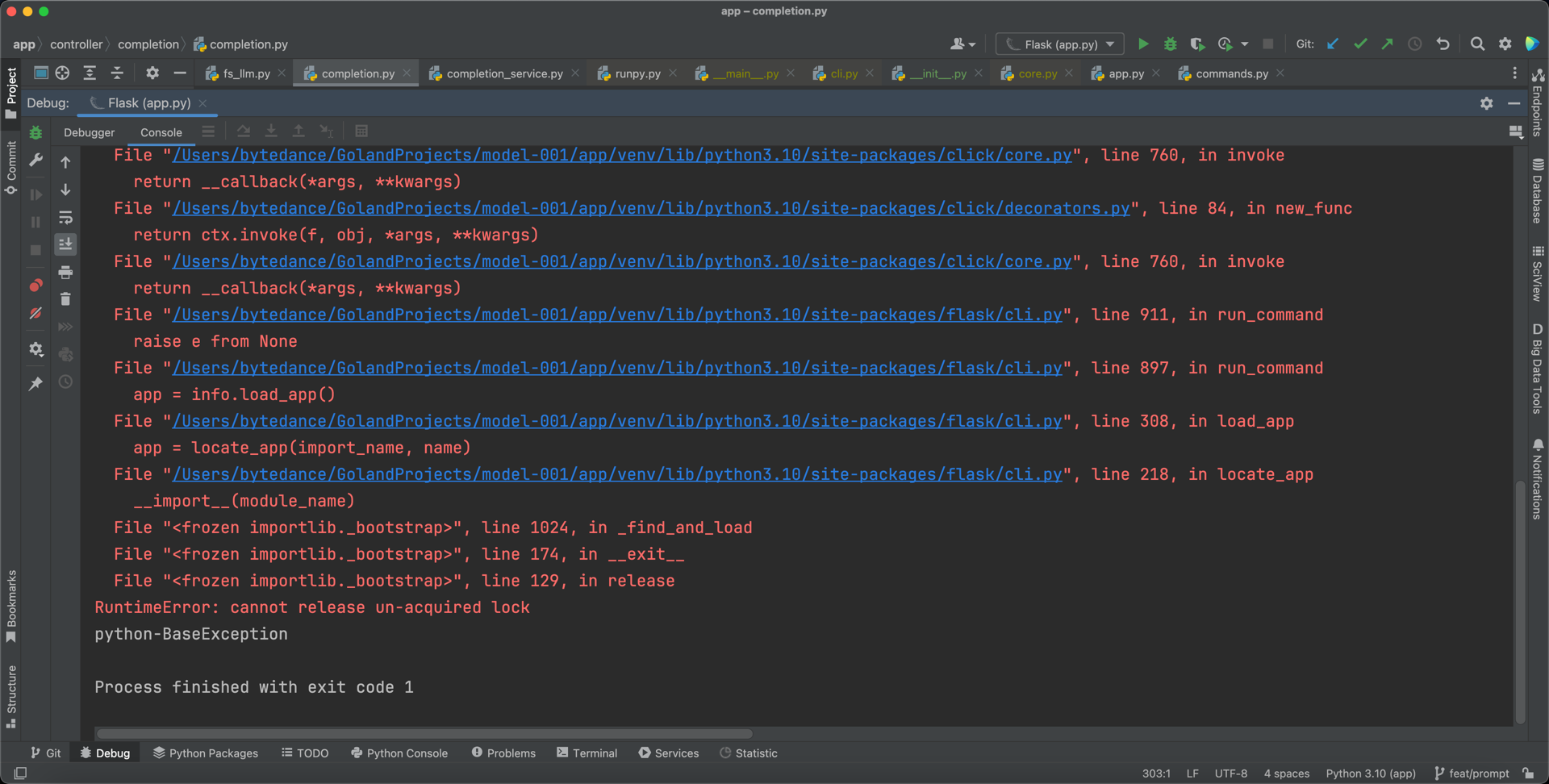The image size is (1549, 784).
Task: Toggle the Commit tool window stripe
Action: pyautogui.click(x=11, y=168)
